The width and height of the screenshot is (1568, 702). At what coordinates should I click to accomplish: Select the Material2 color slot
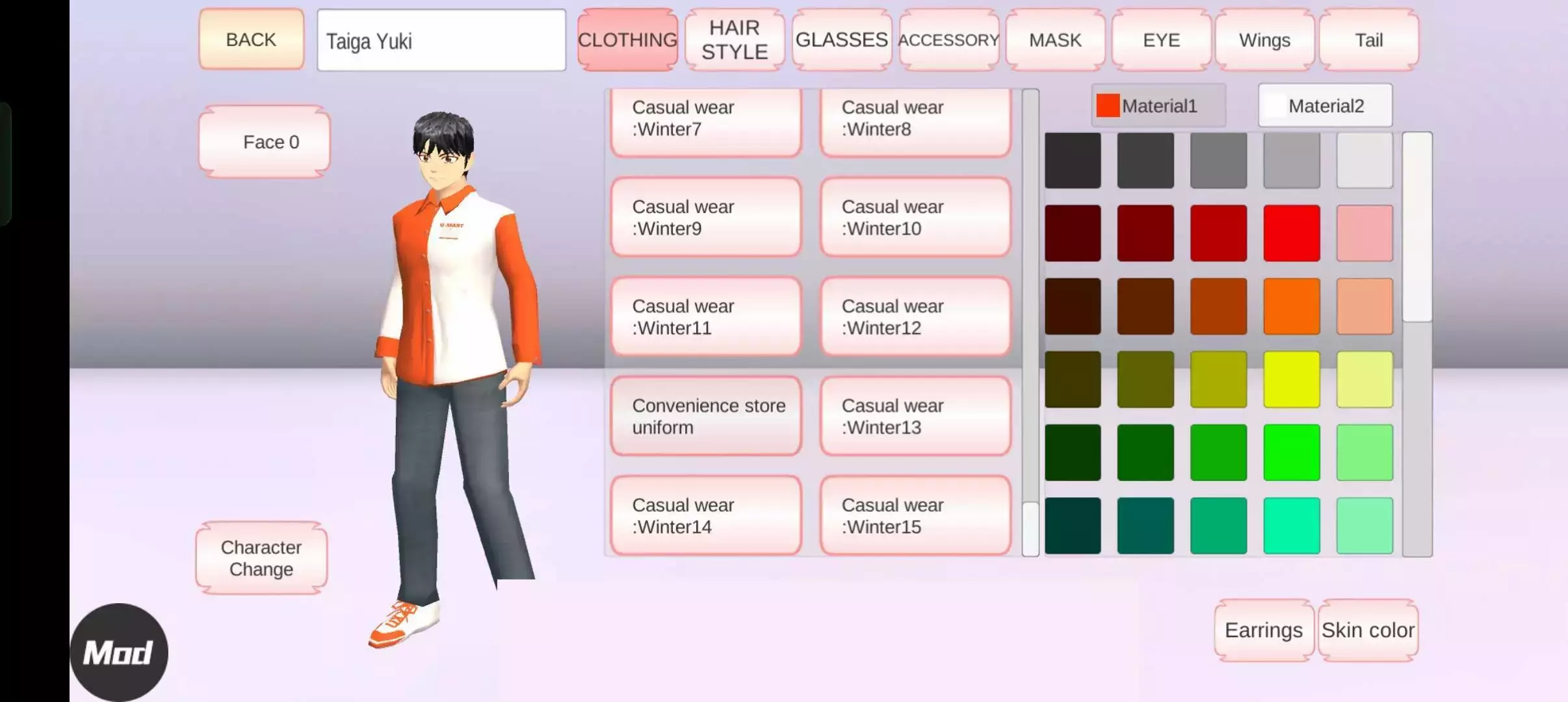(1325, 105)
